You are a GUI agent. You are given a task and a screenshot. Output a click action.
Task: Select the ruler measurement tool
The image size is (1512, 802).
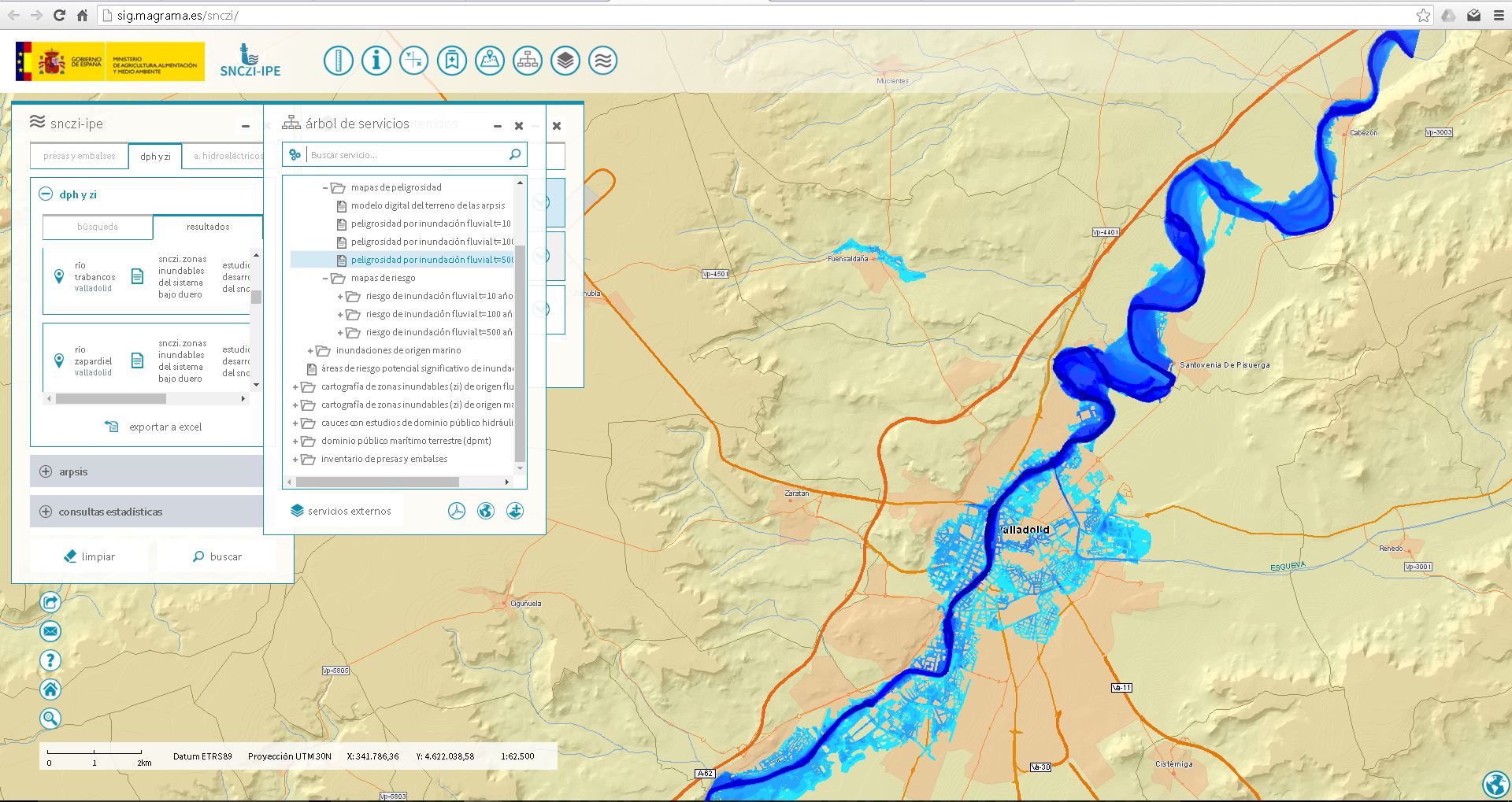pyautogui.click(x=339, y=61)
